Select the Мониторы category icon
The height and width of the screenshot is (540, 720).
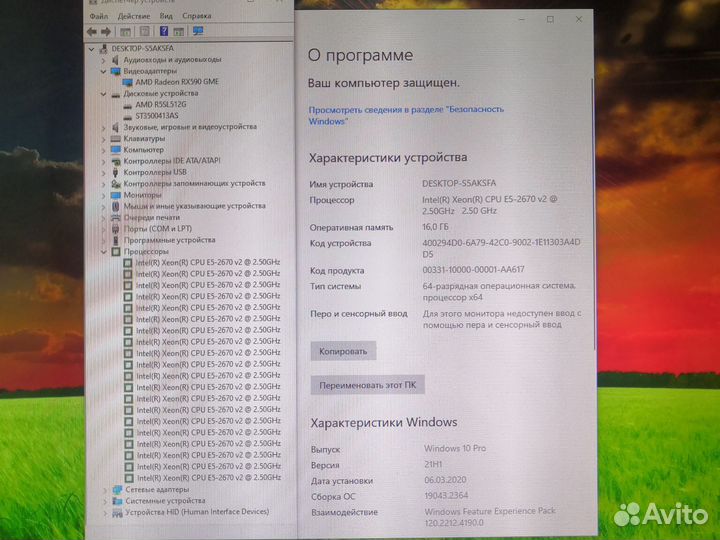[116, 195]
